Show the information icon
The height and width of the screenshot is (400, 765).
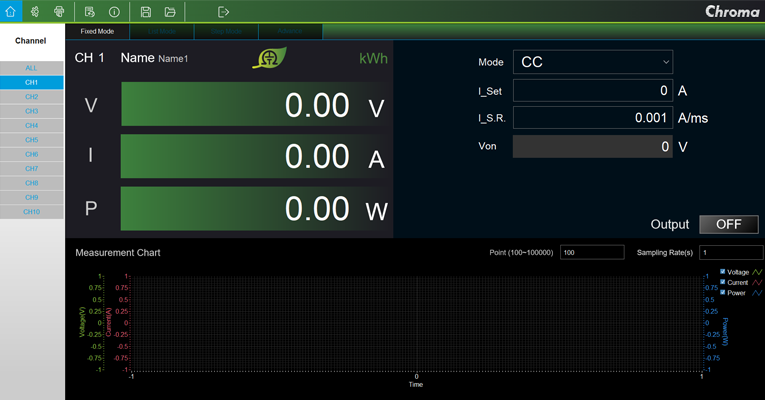tap(114, 12)
